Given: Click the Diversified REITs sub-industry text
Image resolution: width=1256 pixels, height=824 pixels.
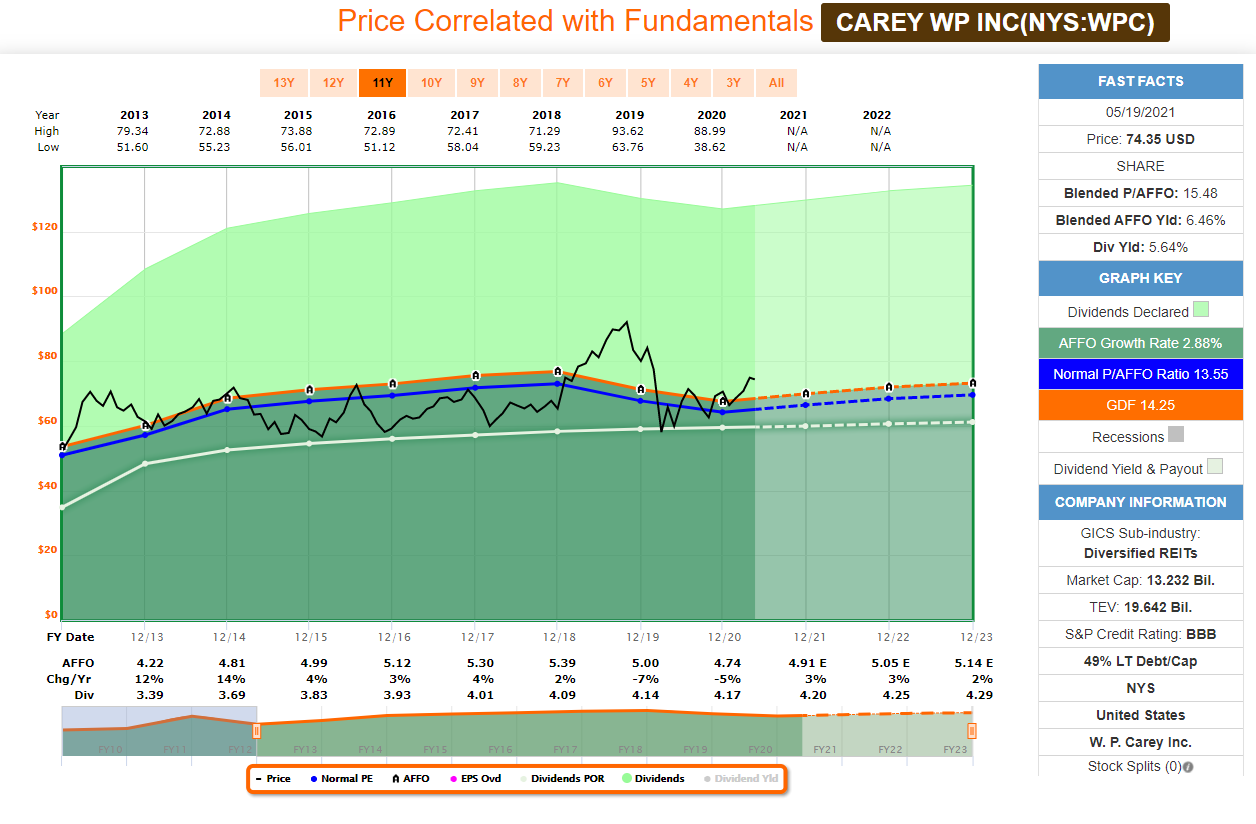Looking at the screenshot, I should coord(1140,552).
